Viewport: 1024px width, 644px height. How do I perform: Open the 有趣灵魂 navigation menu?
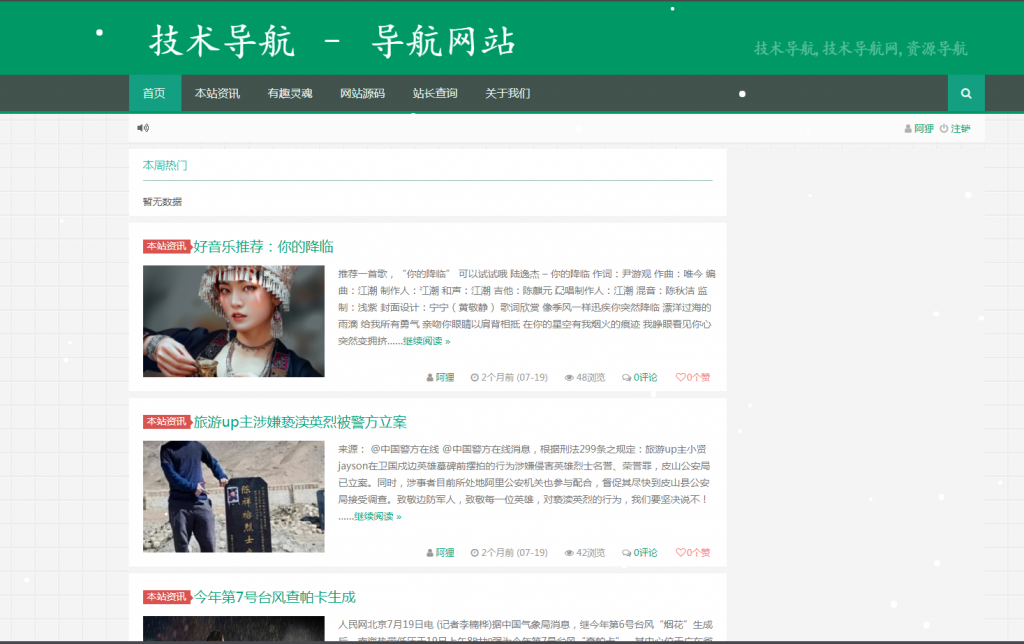tap(290, 93)
